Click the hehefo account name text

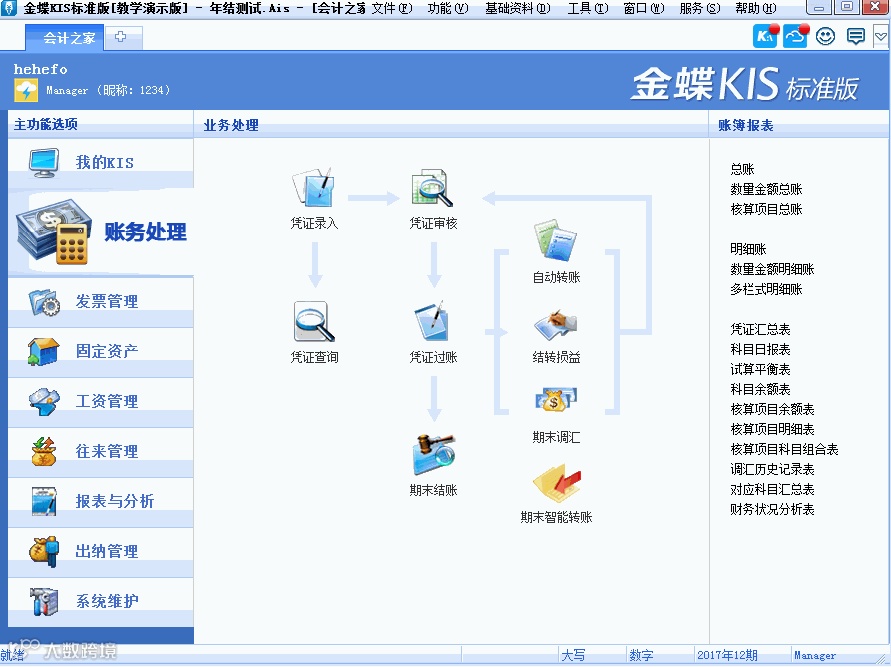(40, 69)
